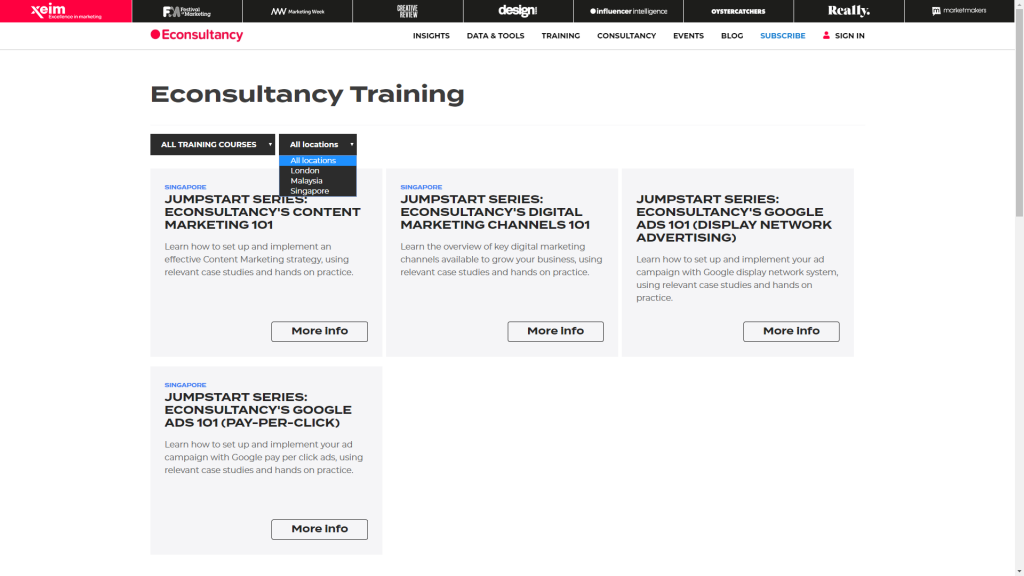Click the Pay-Per-Click course description text

[x=264, y=457]
